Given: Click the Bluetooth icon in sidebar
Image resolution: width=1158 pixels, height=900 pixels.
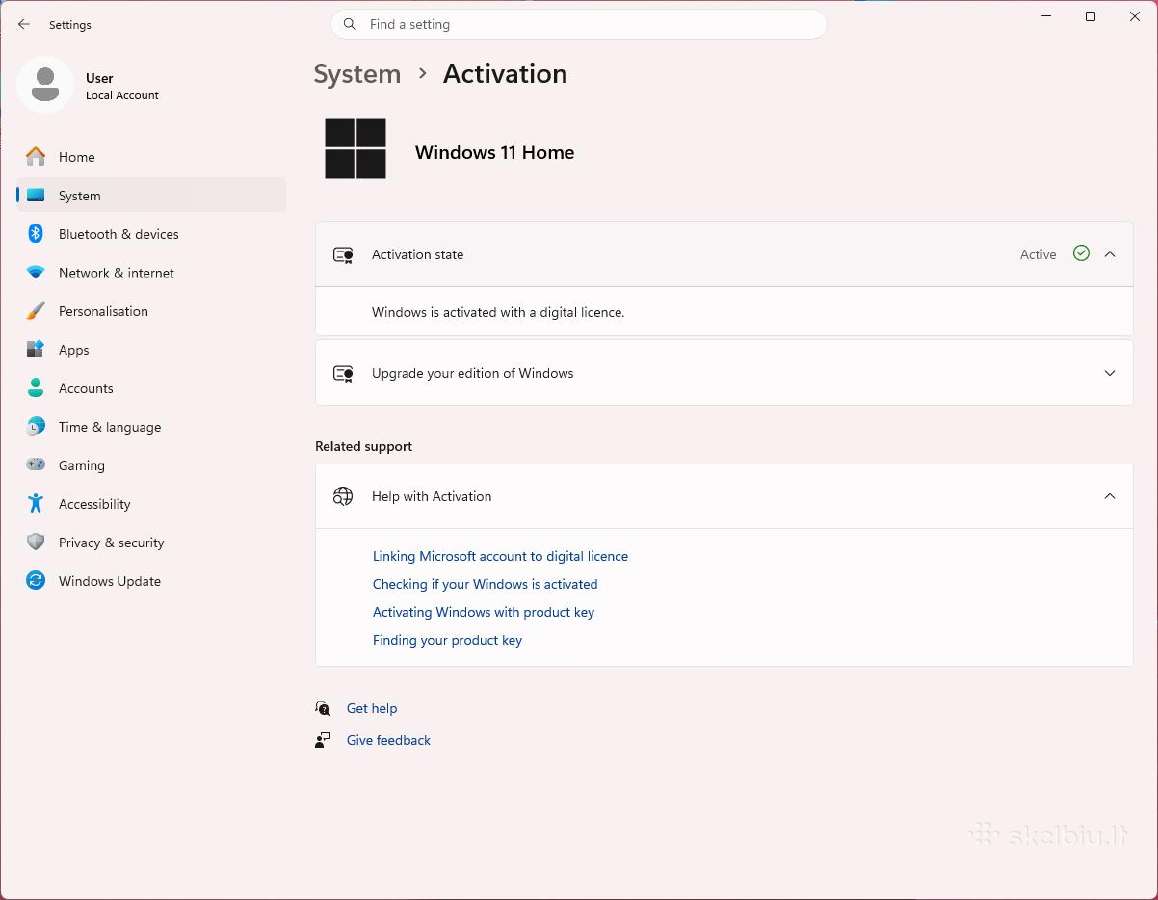Looking at the screenshot, I should (x=35, y=234).
